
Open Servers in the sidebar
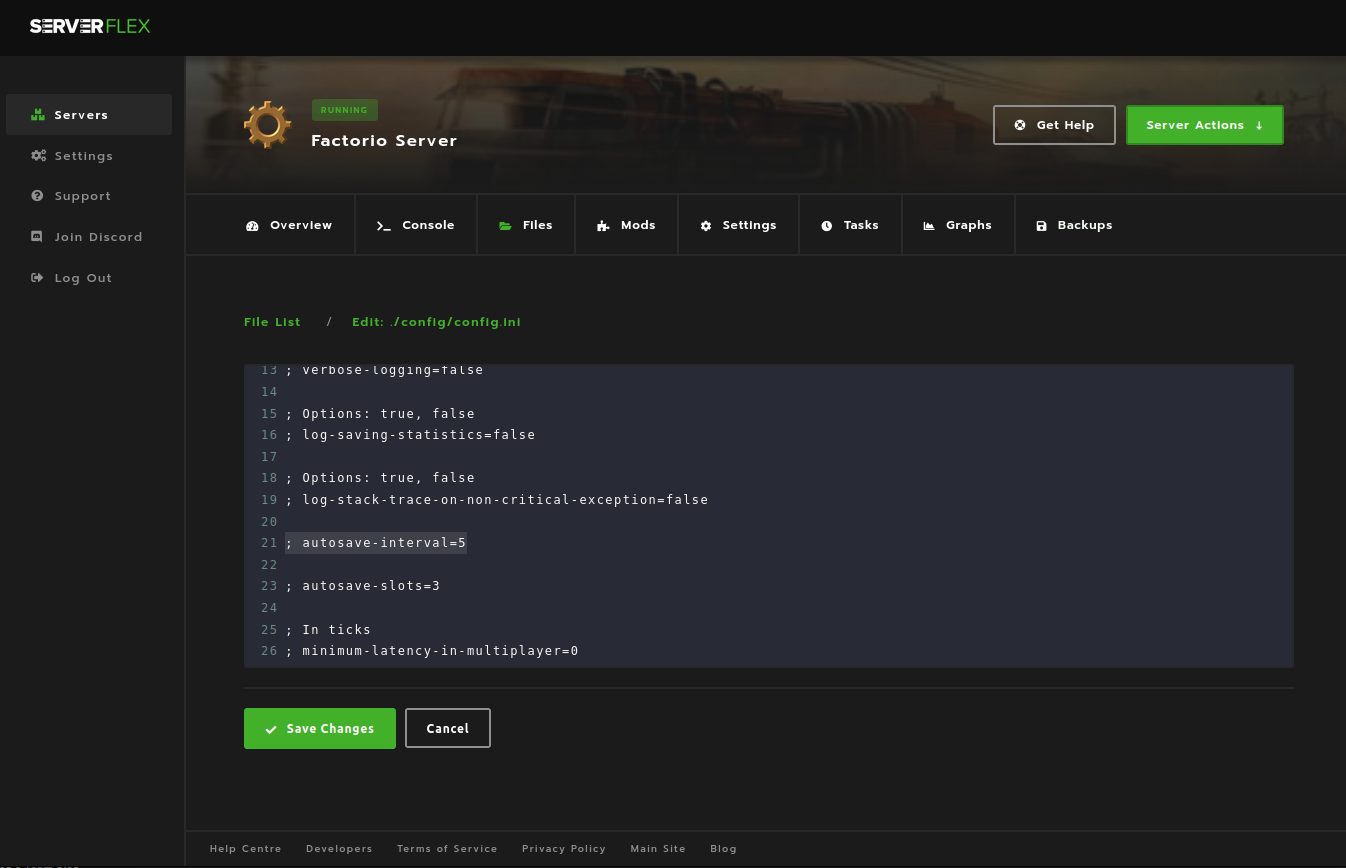tap(89, 115)
